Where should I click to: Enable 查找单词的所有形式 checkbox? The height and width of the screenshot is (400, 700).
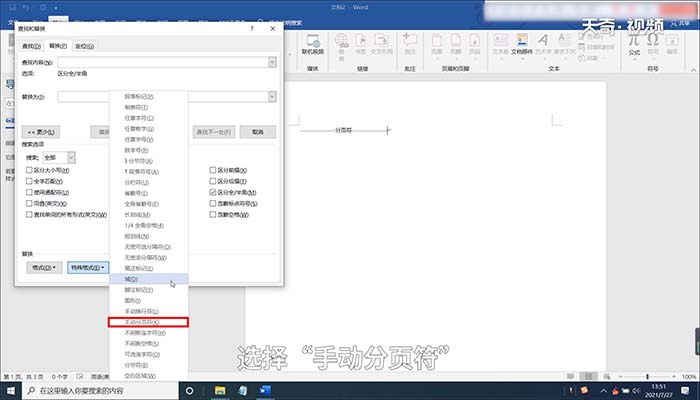point(29,215)
